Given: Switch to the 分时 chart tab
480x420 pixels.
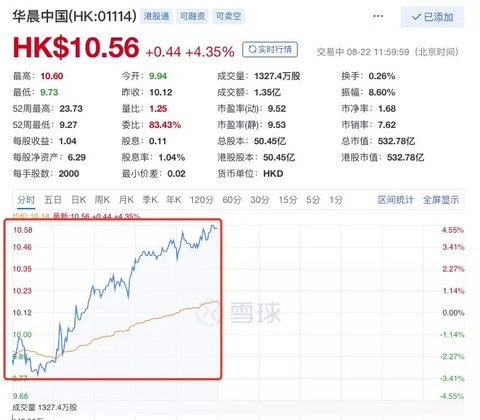Looking at the screenshot, I should pos(26,200).
